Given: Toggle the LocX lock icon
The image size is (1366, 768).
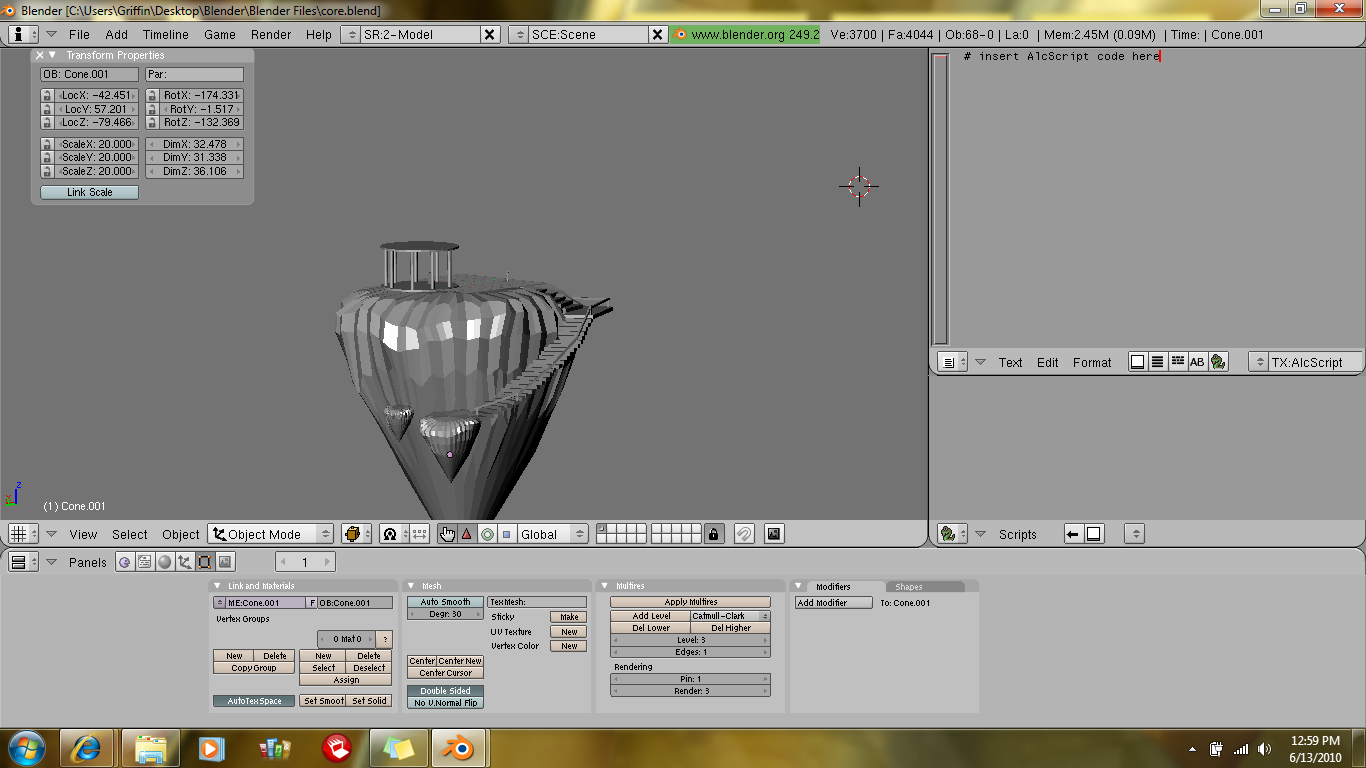Looking at the screenshot, I should pos(47,96).
